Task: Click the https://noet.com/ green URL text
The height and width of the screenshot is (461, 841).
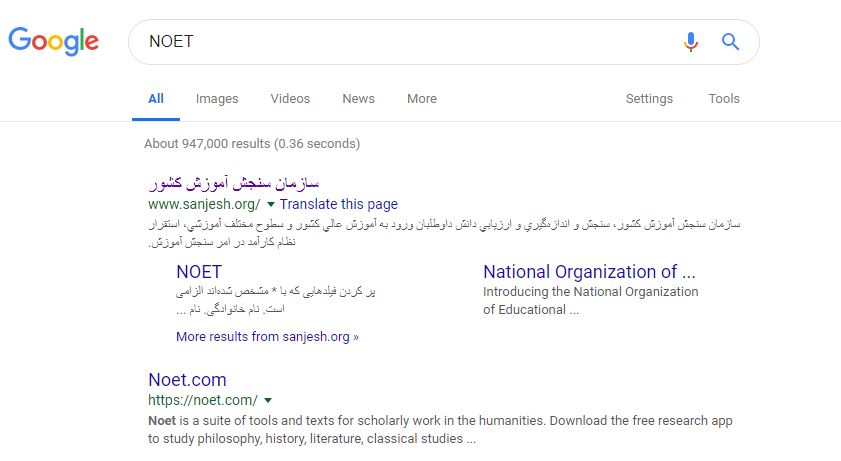Action: pos(203,400)
